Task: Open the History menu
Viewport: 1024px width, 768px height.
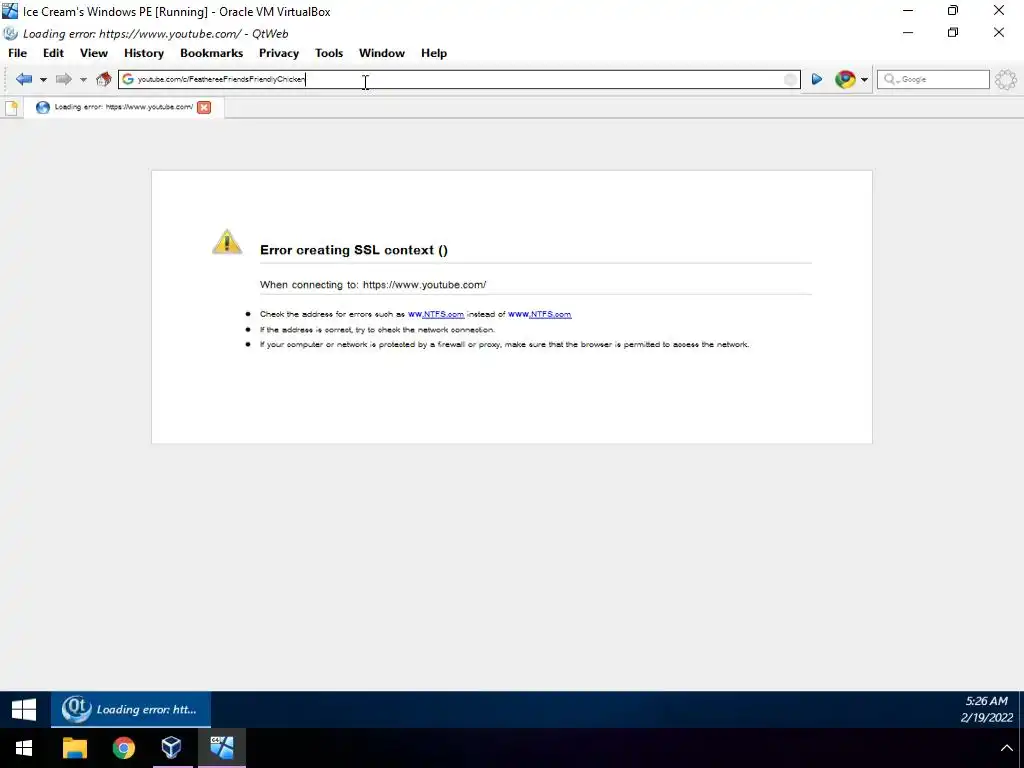Action: click(144, 53)
